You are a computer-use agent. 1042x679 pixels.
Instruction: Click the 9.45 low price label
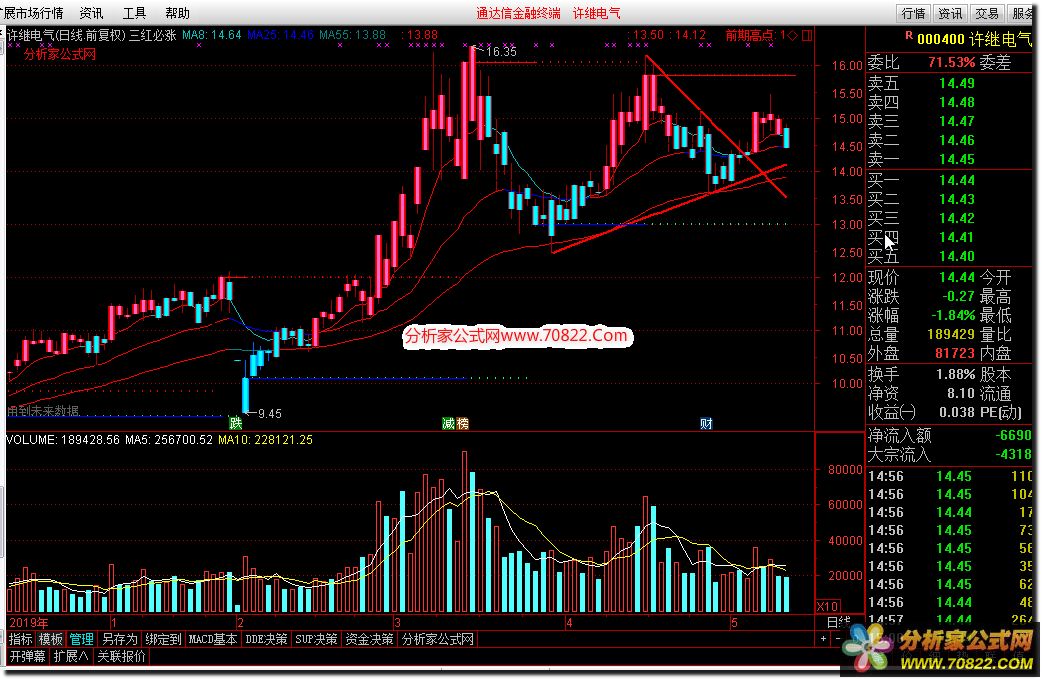tap(269, 414)
